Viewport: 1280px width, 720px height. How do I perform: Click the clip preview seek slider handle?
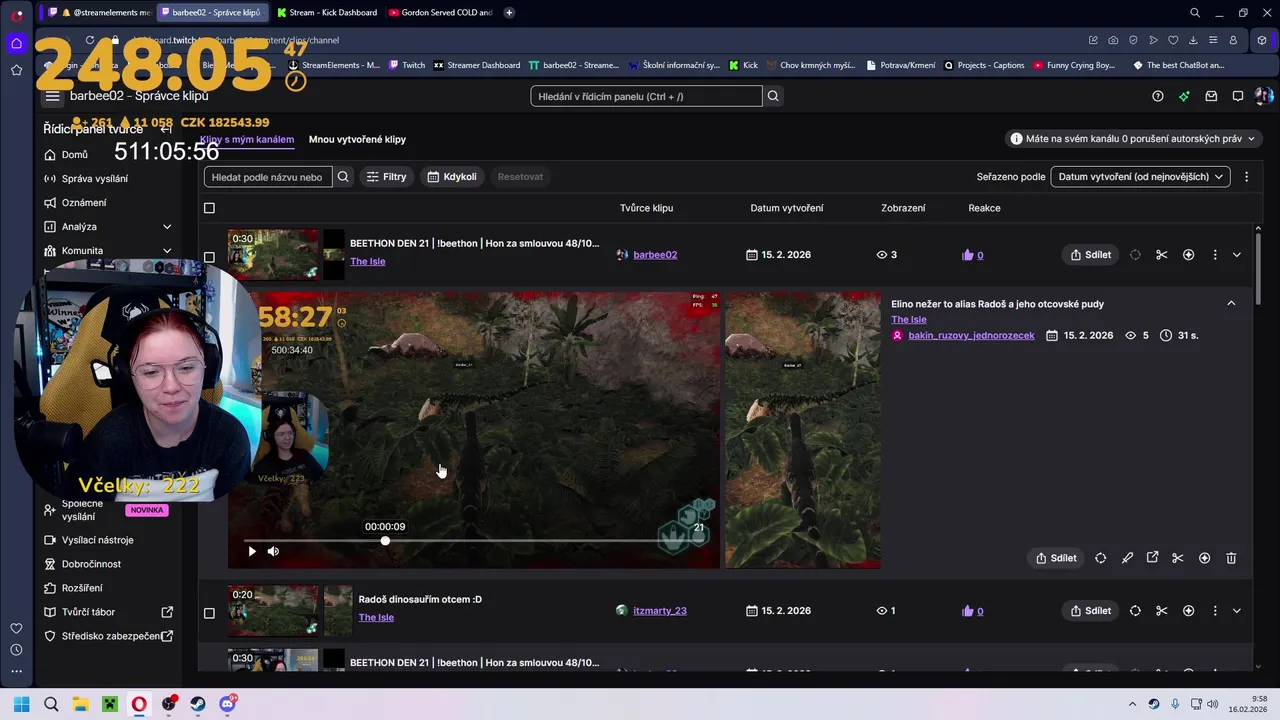click(x=385, y=541)
